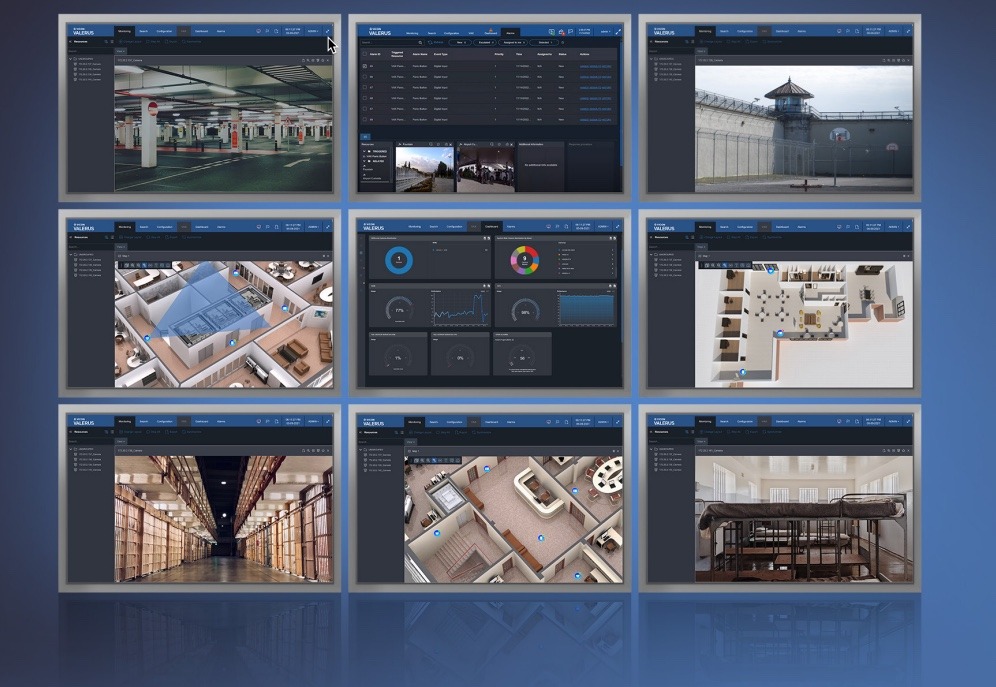Screen dimensions: 996x687
Task: Tick the select-all checkbox in alarms table header
Action: (x=364, y=55)
